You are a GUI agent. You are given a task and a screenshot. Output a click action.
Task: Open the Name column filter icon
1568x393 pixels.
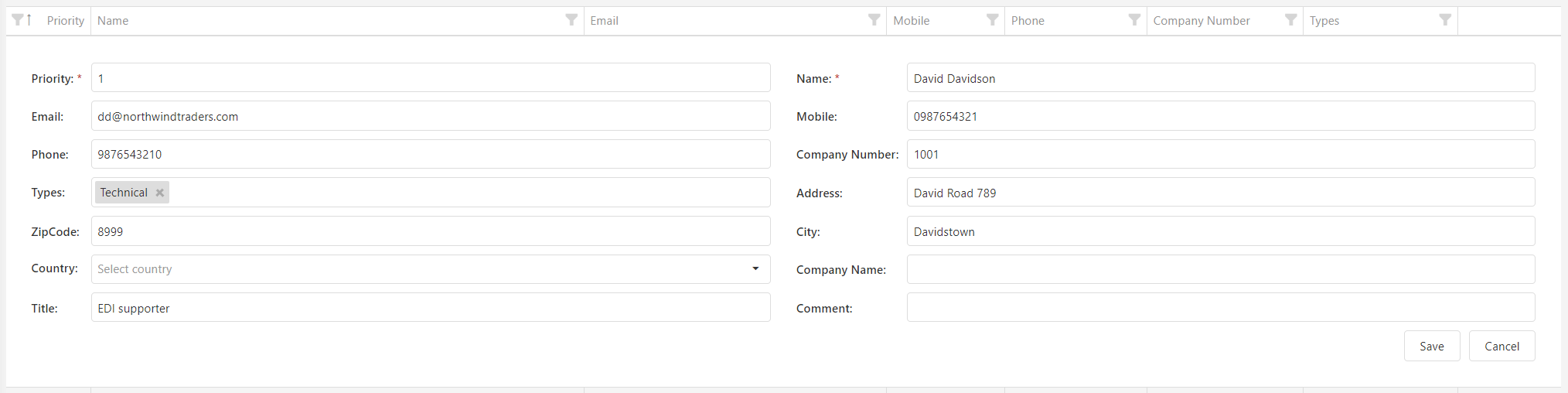click(571, 20)
